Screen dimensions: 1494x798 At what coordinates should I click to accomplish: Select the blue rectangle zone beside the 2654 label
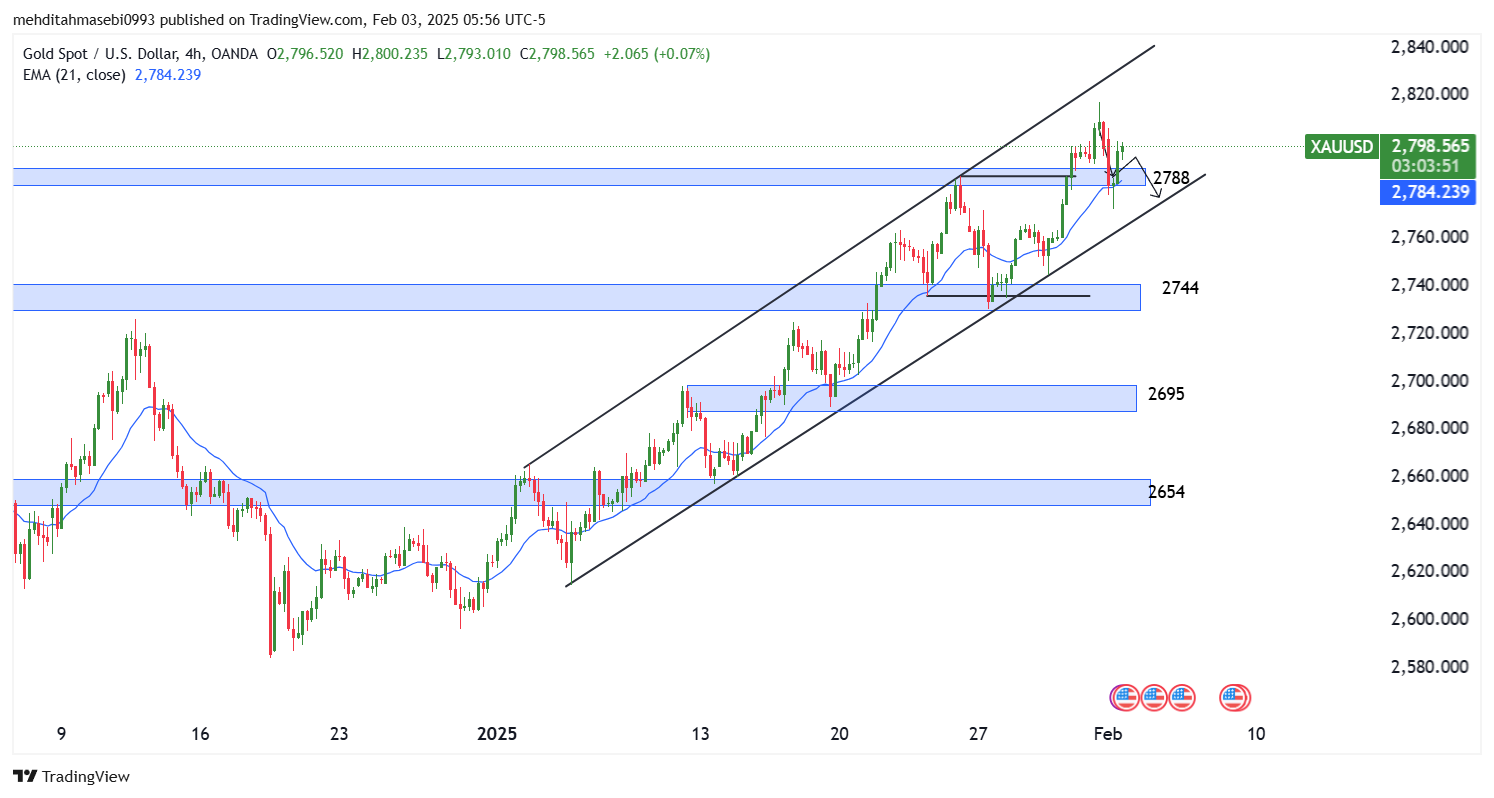[x=581, y=492]
